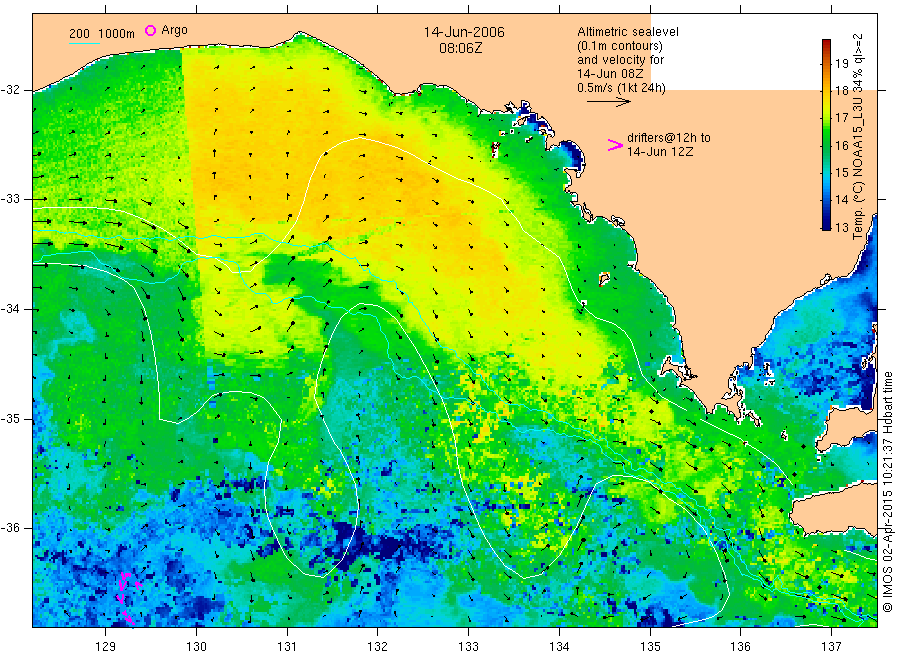Click the '(0.1m contours)' text

point(619,46)
